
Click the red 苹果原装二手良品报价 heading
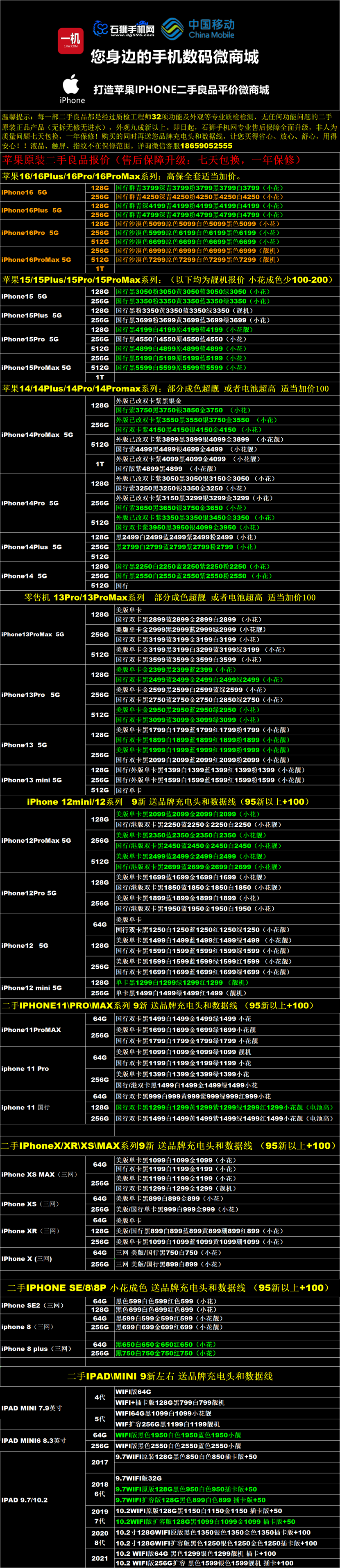pyautogui.click(x=152, y=160)
